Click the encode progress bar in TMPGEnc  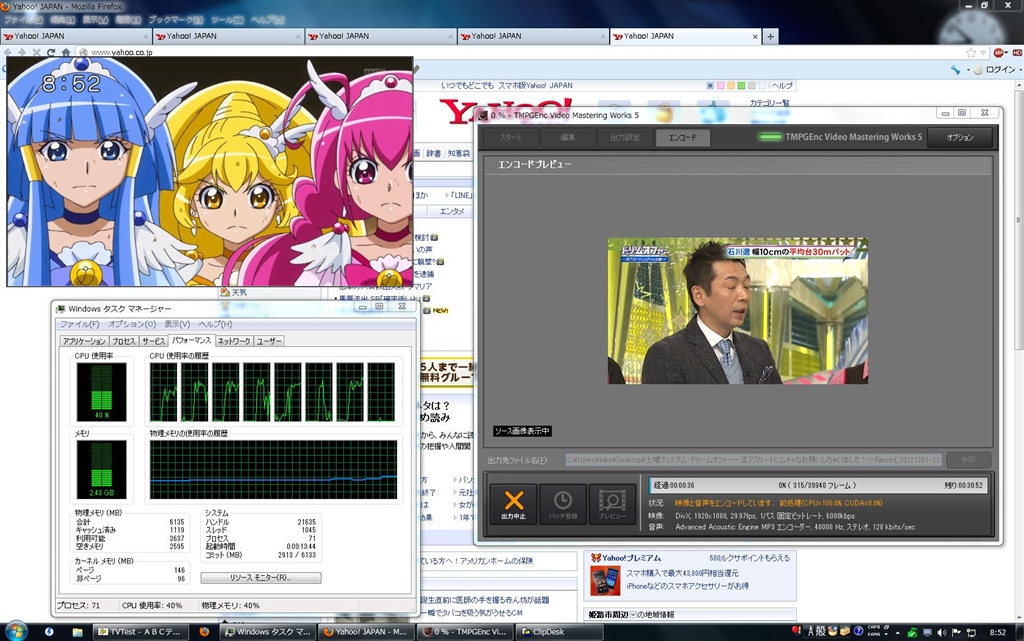pos(817,485)
